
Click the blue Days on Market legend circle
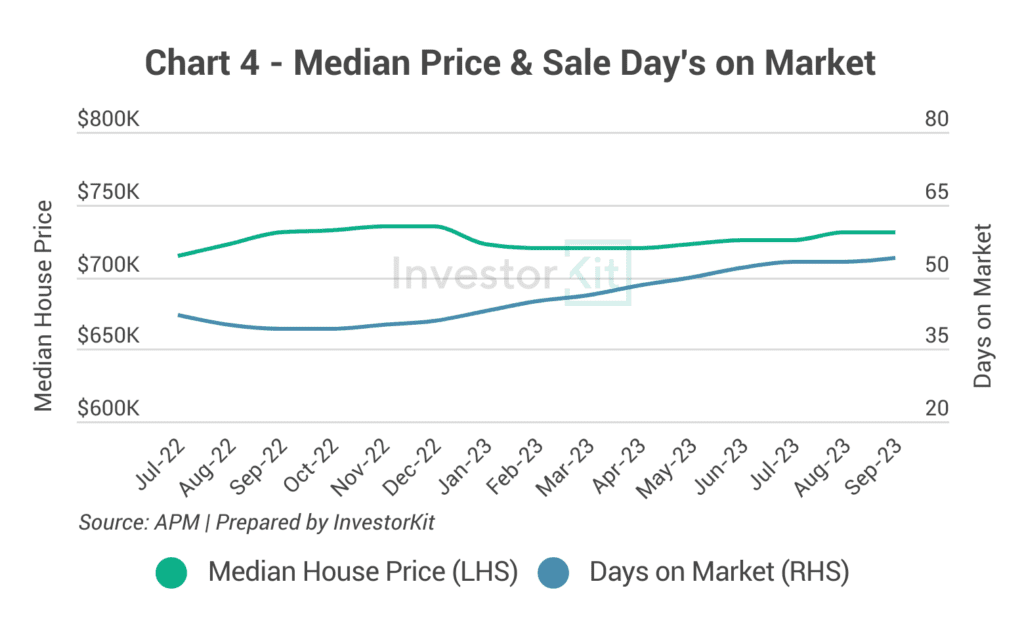click(x=552, y=572)
